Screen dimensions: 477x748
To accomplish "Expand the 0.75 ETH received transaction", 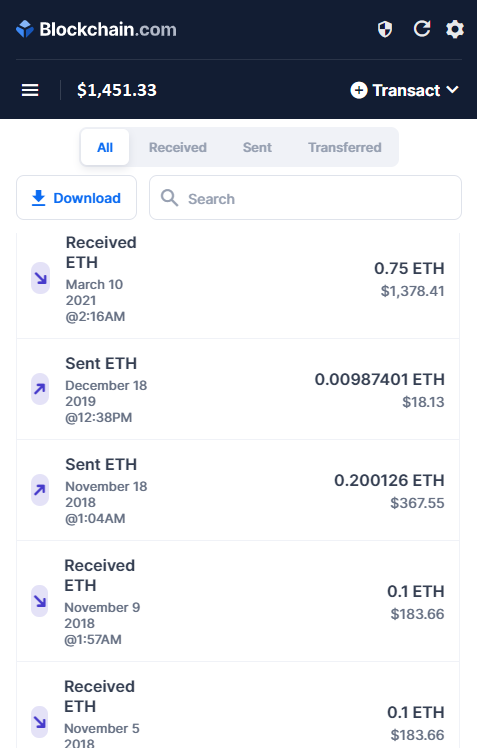I will 238,283.
